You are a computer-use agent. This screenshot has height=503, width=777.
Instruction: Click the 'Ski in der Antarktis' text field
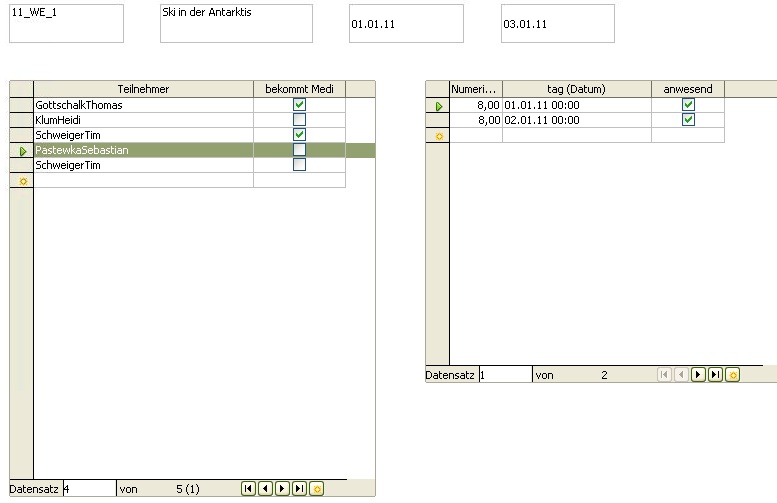[235, 23]
